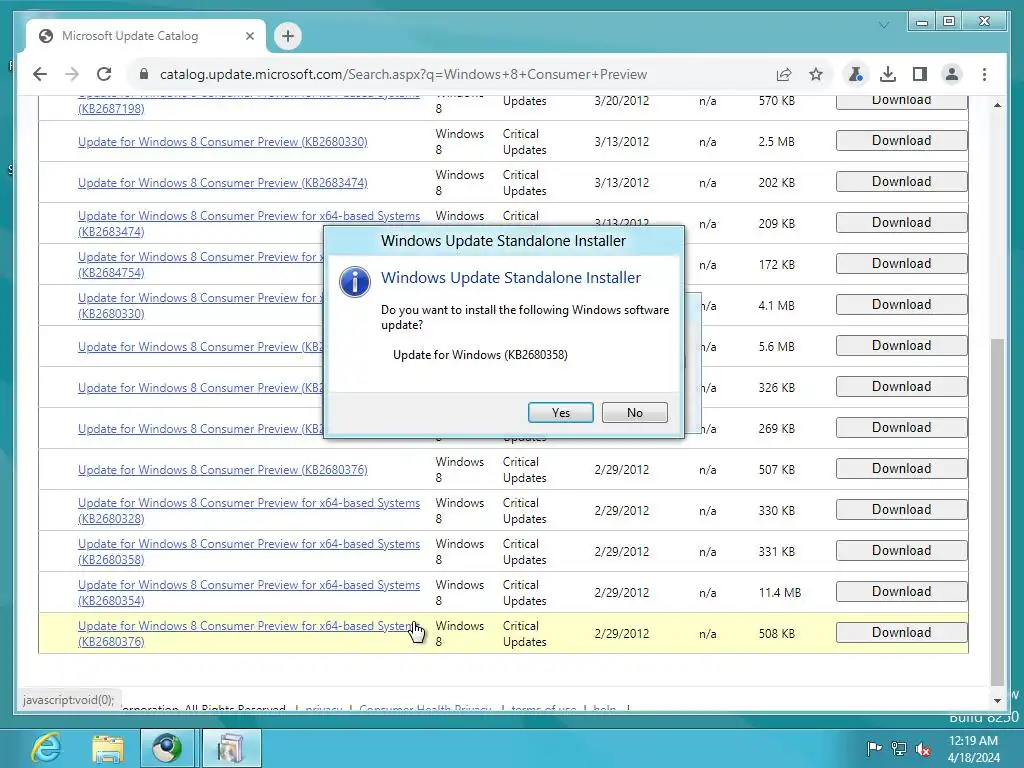The height and width of the screenshot is (768, 1024).
Task: Click the forward navigation arrow
Action: tap(72, 74)
